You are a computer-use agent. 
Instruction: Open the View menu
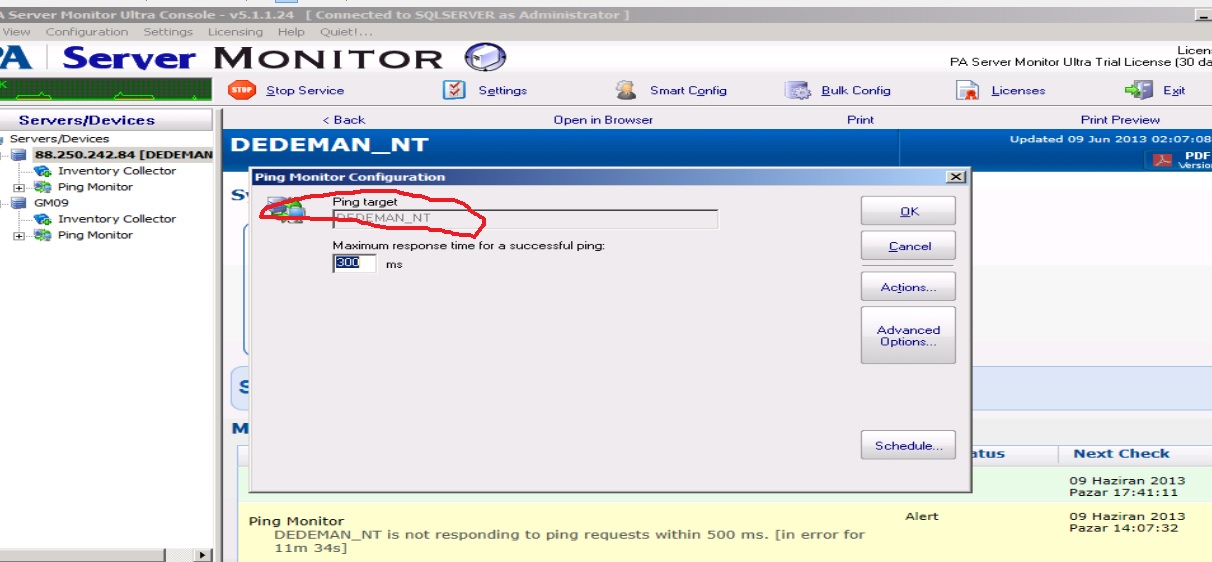click(x=16, y=32)
